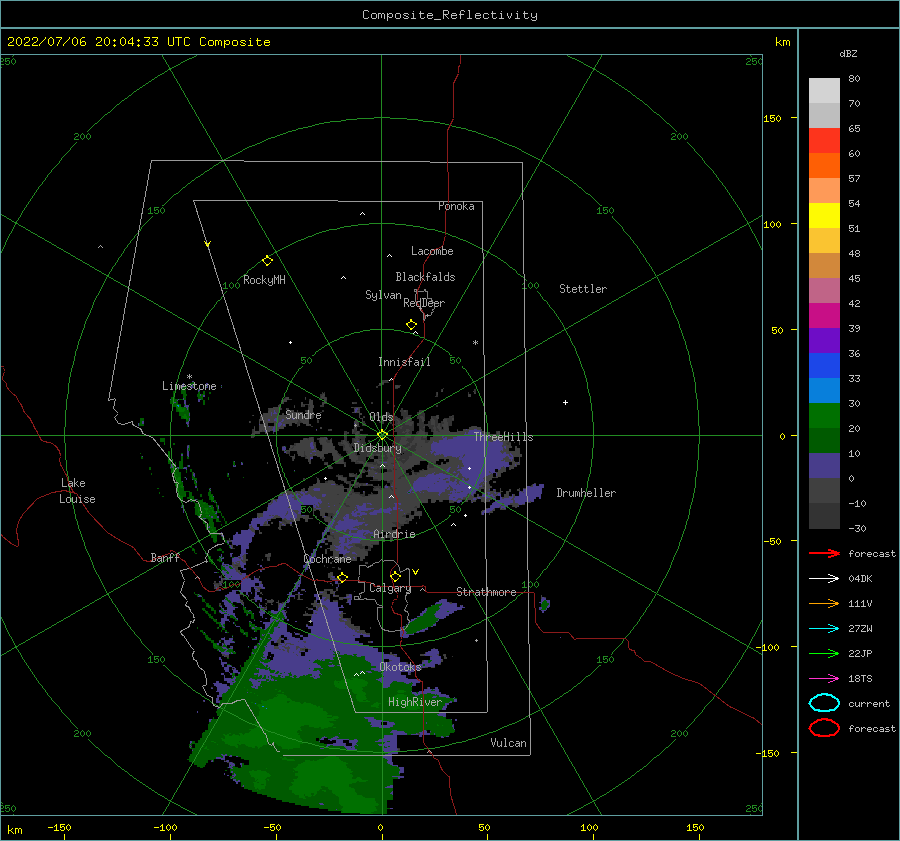Viewport: 900px width, 841px height.
Task: Click the yellow diamond marker near RockyMH
Action: coord(267,261)
